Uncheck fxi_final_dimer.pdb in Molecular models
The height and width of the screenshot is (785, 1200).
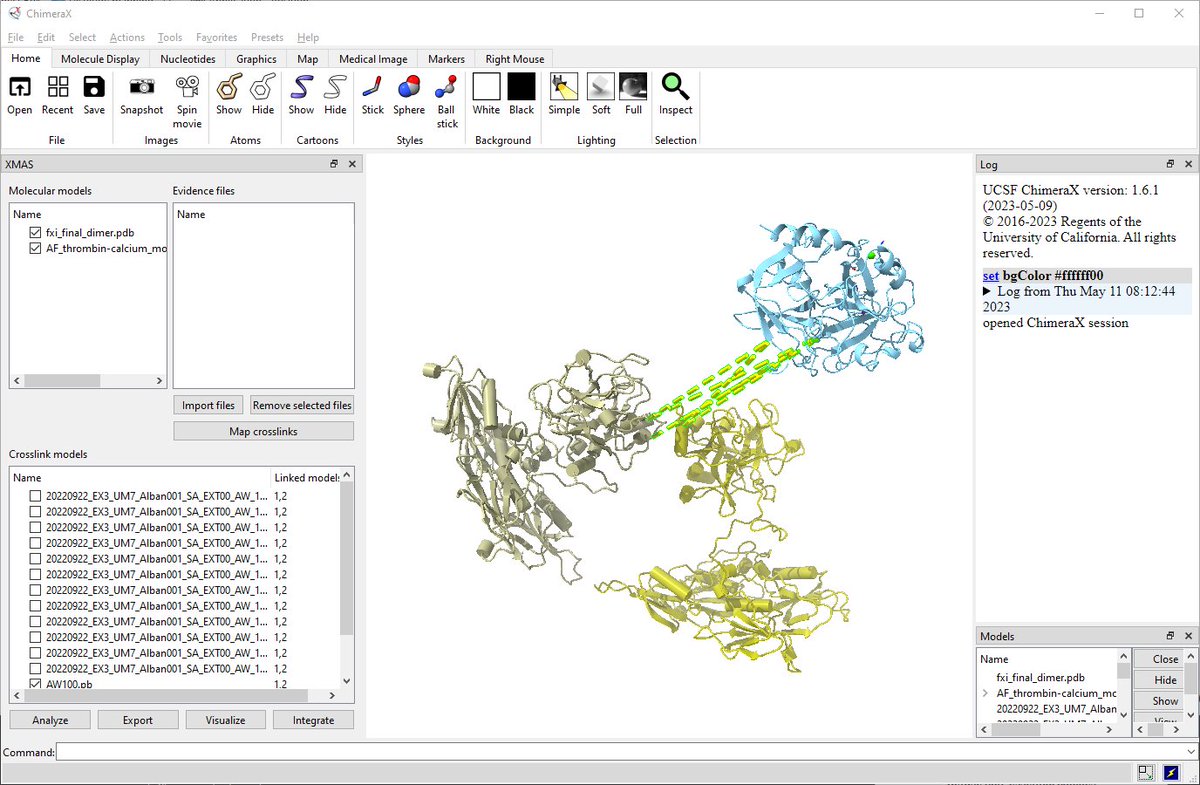click(36, 233)
